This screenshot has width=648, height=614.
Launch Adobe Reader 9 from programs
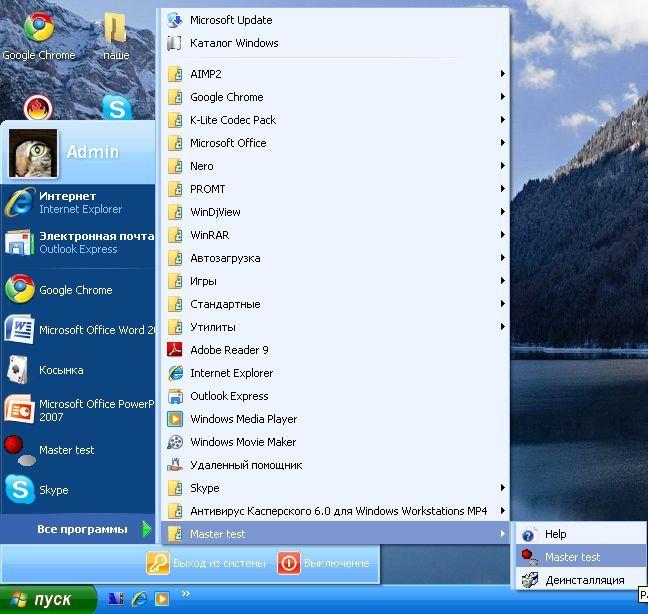coord(335,350)
